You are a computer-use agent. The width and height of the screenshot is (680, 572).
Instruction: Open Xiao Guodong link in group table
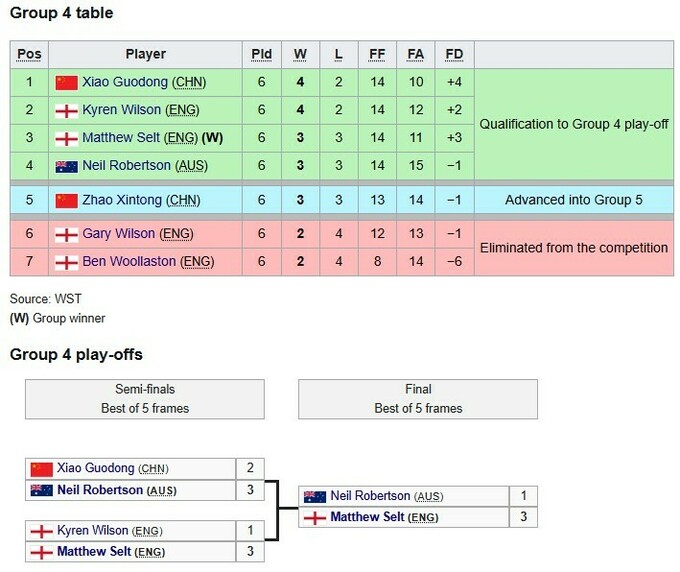click(125, 82)
